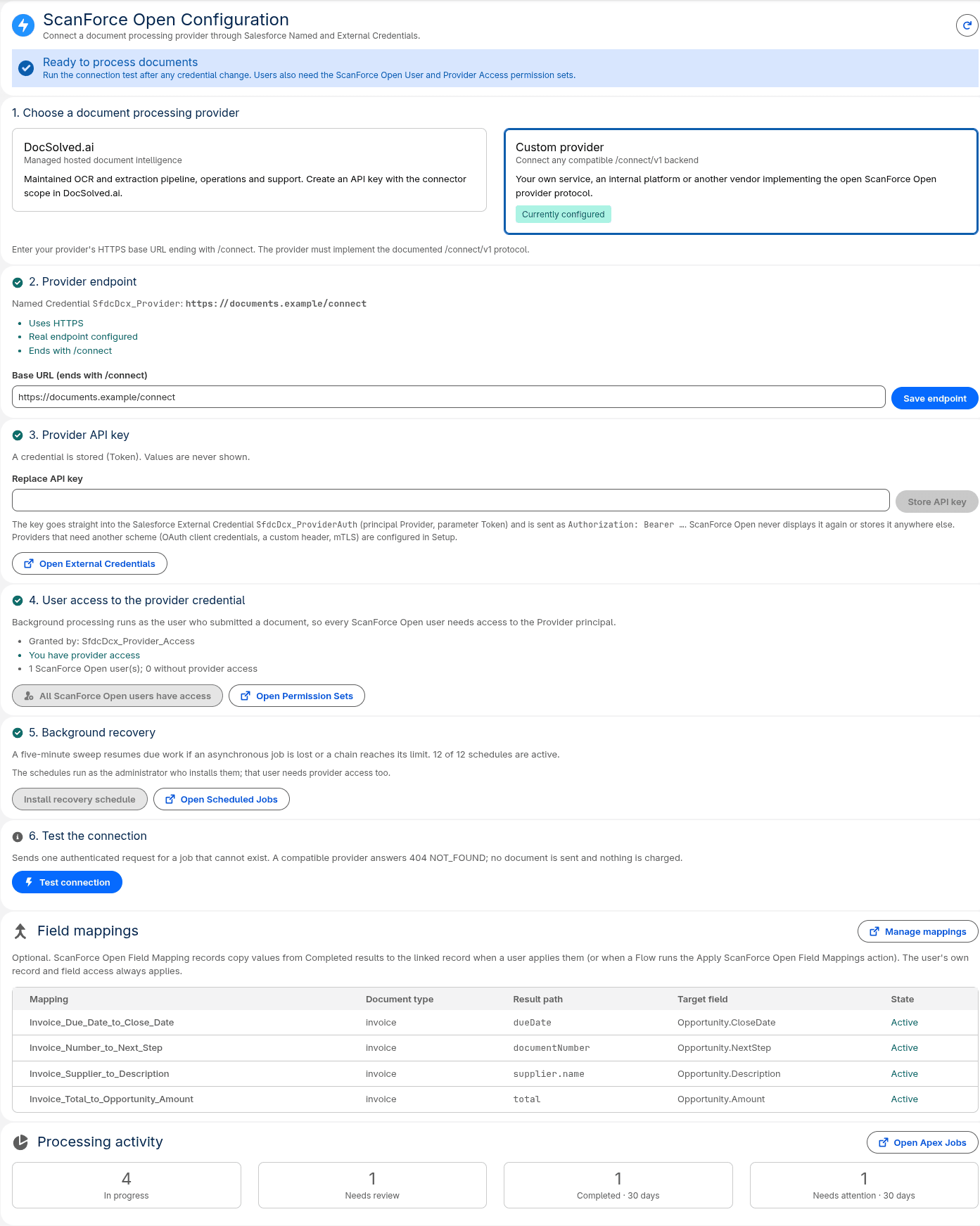The width and height of the screenshot is (980, 1226).
Task: Run the Test connection action
Action: tap(67, 882)
